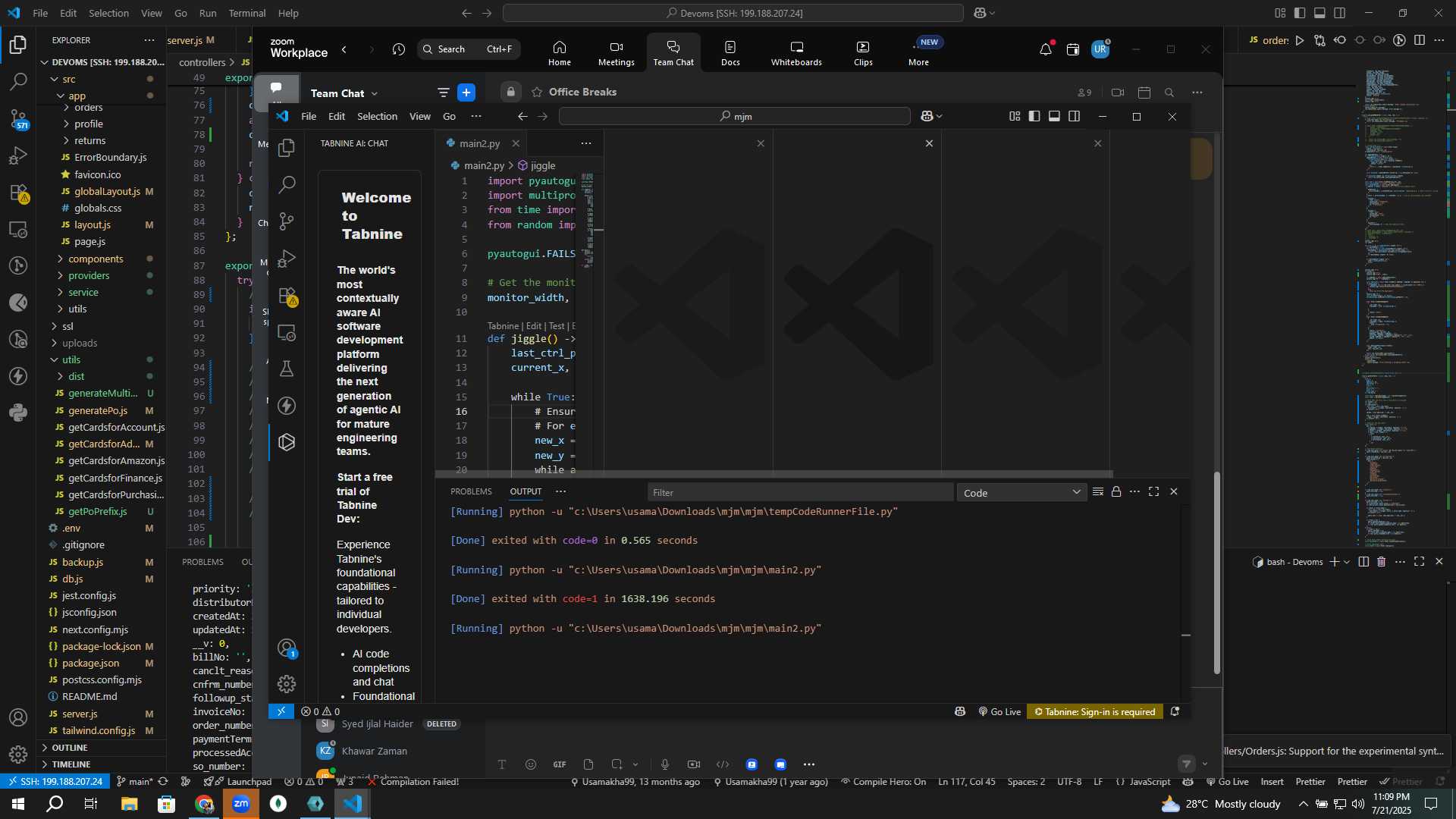Image resolution: width=1456 pixels, height=819 pixels.
Task: Open Chrome from Windows taskbar
Action: pyautogui.click(x=204, y=804)
